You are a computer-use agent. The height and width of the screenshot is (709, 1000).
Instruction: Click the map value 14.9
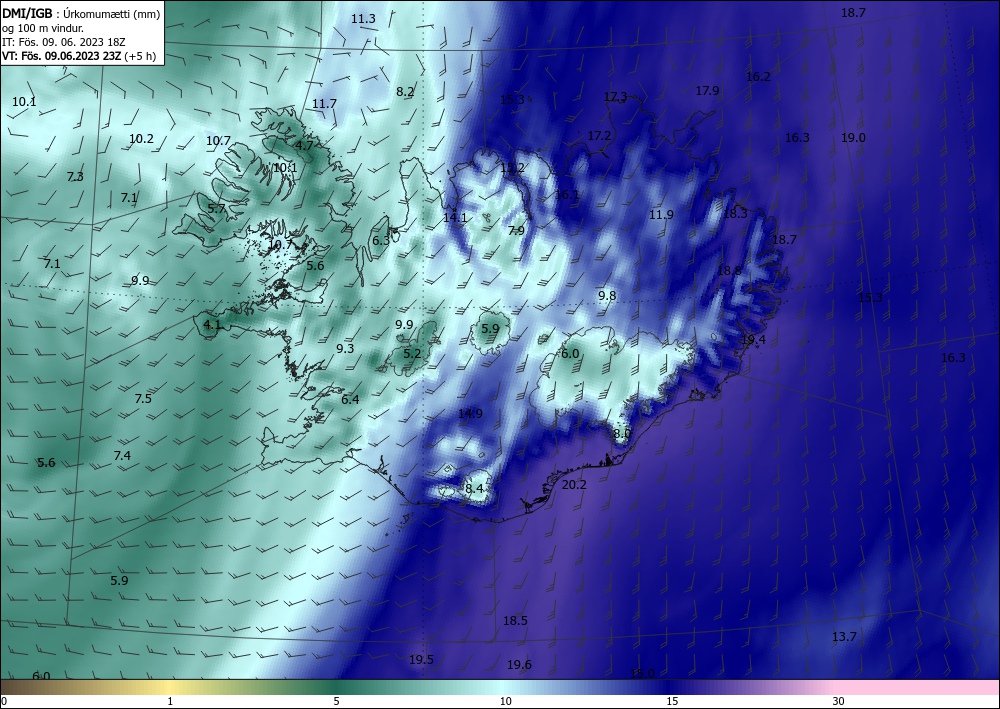pyautogui.click(x=471, y=413)
